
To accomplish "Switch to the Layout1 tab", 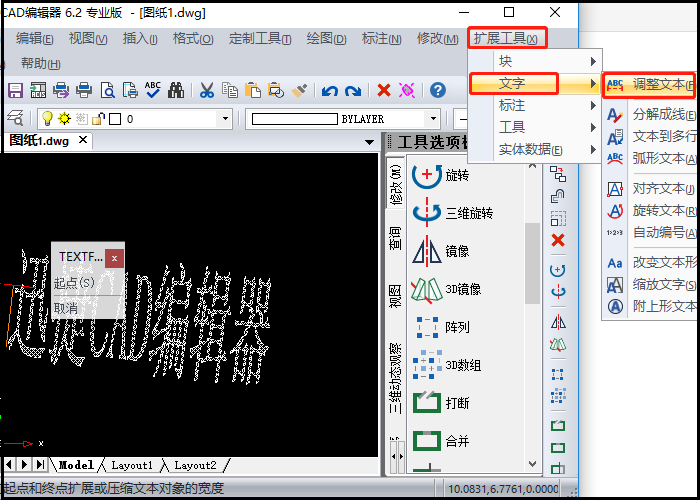I will 132,465.
